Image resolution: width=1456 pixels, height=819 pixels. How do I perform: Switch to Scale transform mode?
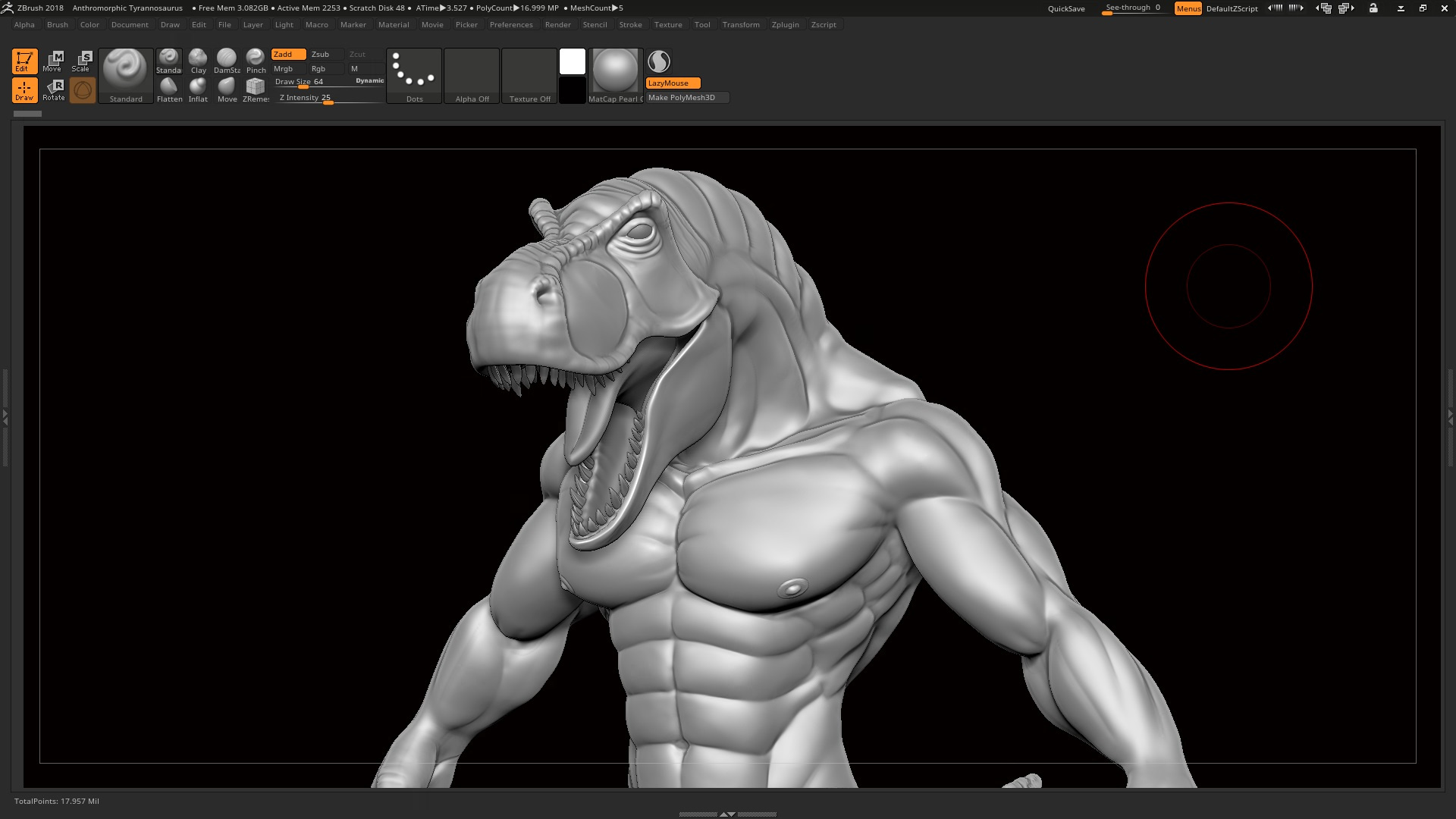coord(82,61)
